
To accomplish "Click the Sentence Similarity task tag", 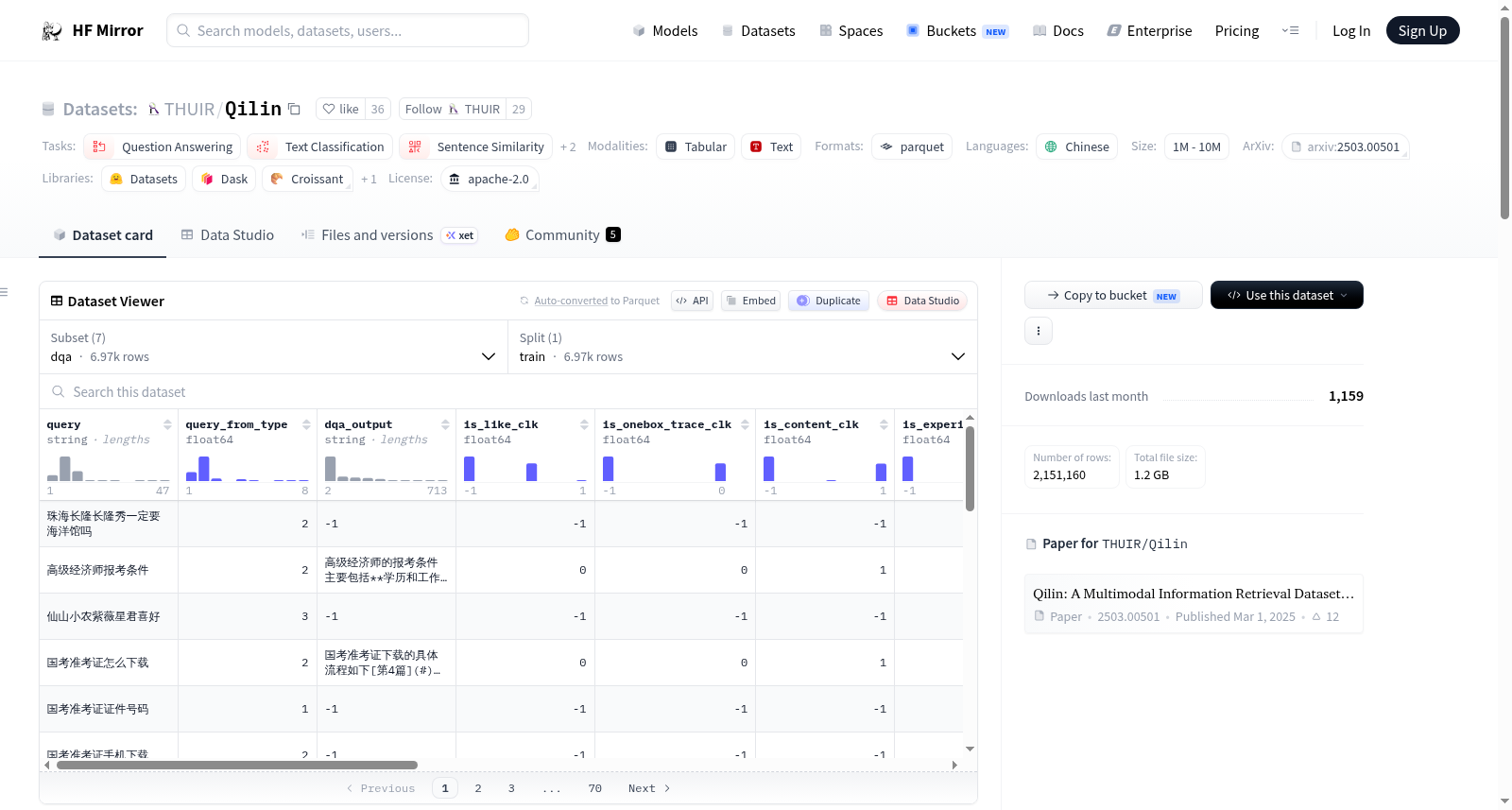I will point(476,146).
